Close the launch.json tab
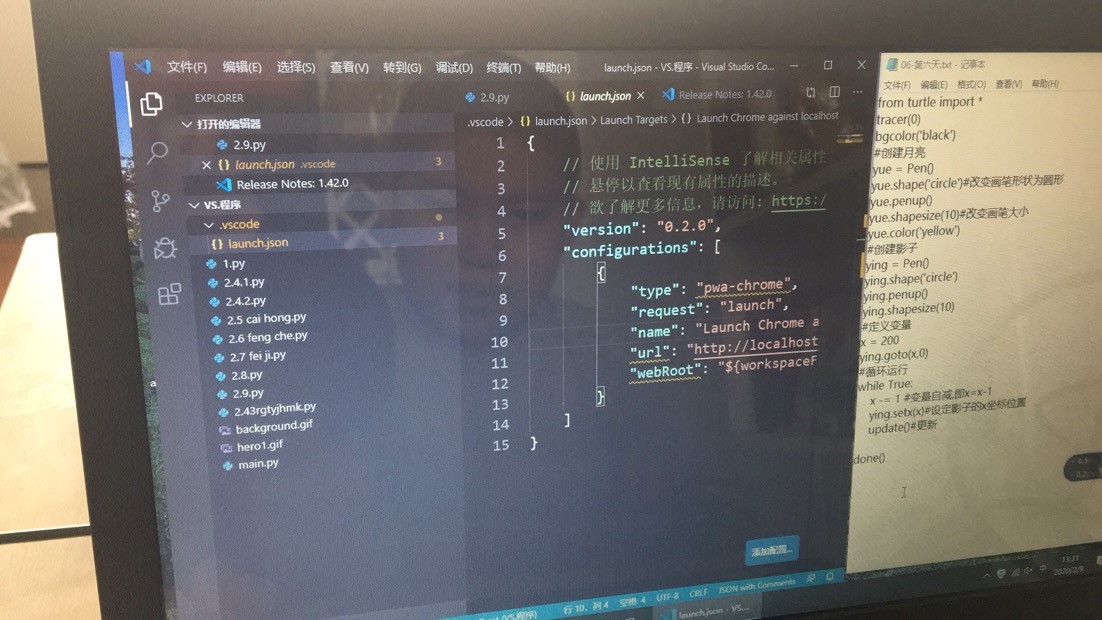The height and width of the screenshot is (620, 1102). pyautogui.click(x=641, y=96)
